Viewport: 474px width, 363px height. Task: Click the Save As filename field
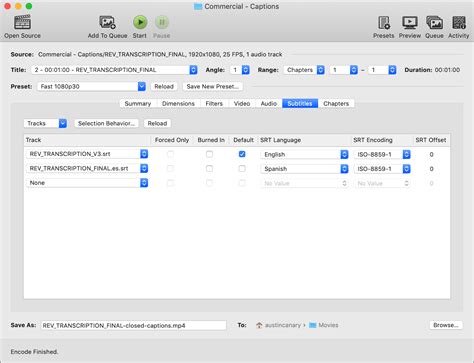(133, 325)
